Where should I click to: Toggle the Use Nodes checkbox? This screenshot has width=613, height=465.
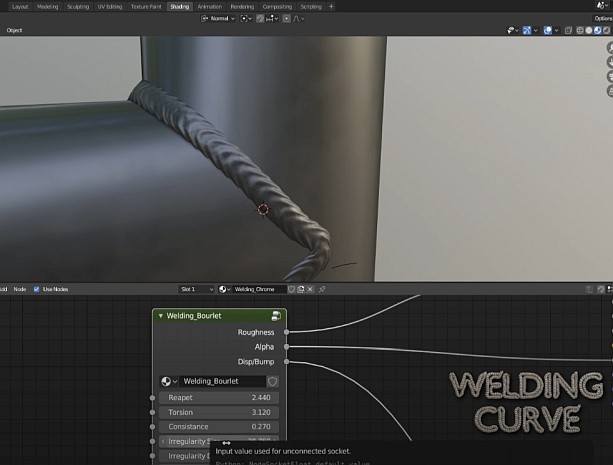coord(37,289)
